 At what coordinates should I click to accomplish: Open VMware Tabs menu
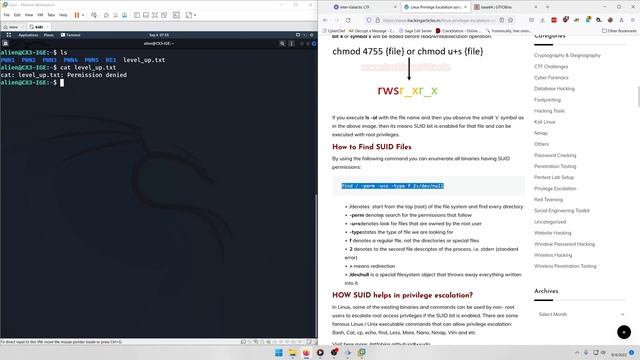(51, 15)
